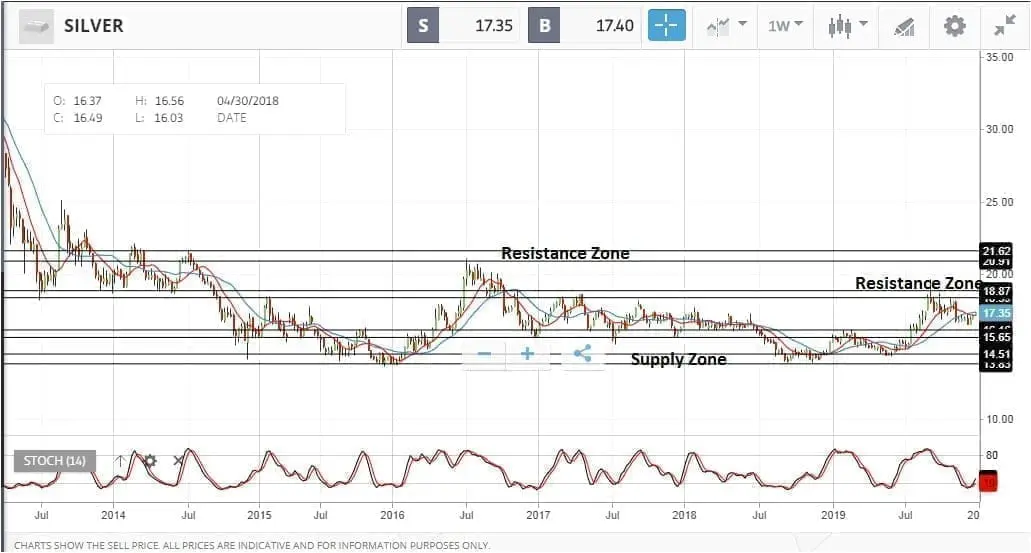Image resolution: width=1031 pixels, height=553 pixels.
Task: Click the blue 17.35 current price label
Action: click(x=996, y=313)
